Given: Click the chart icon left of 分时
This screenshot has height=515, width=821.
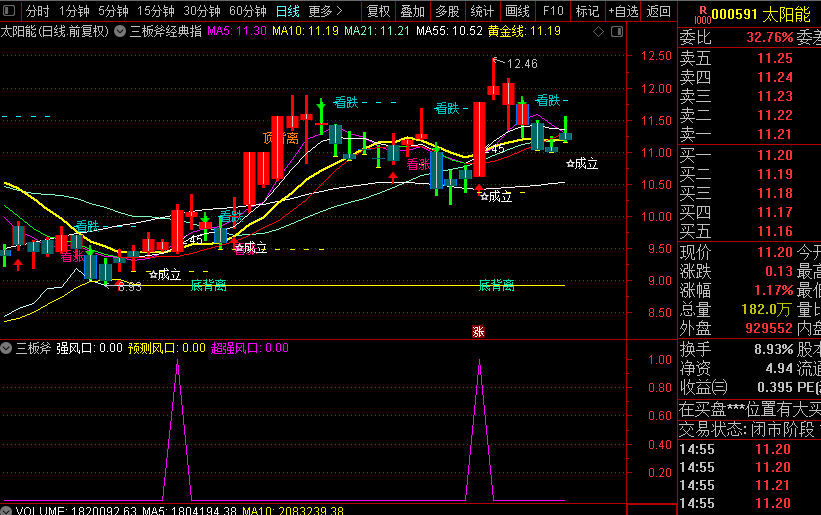Looking at the screenshot, I should pyautogui.click(x=11, y=12).
